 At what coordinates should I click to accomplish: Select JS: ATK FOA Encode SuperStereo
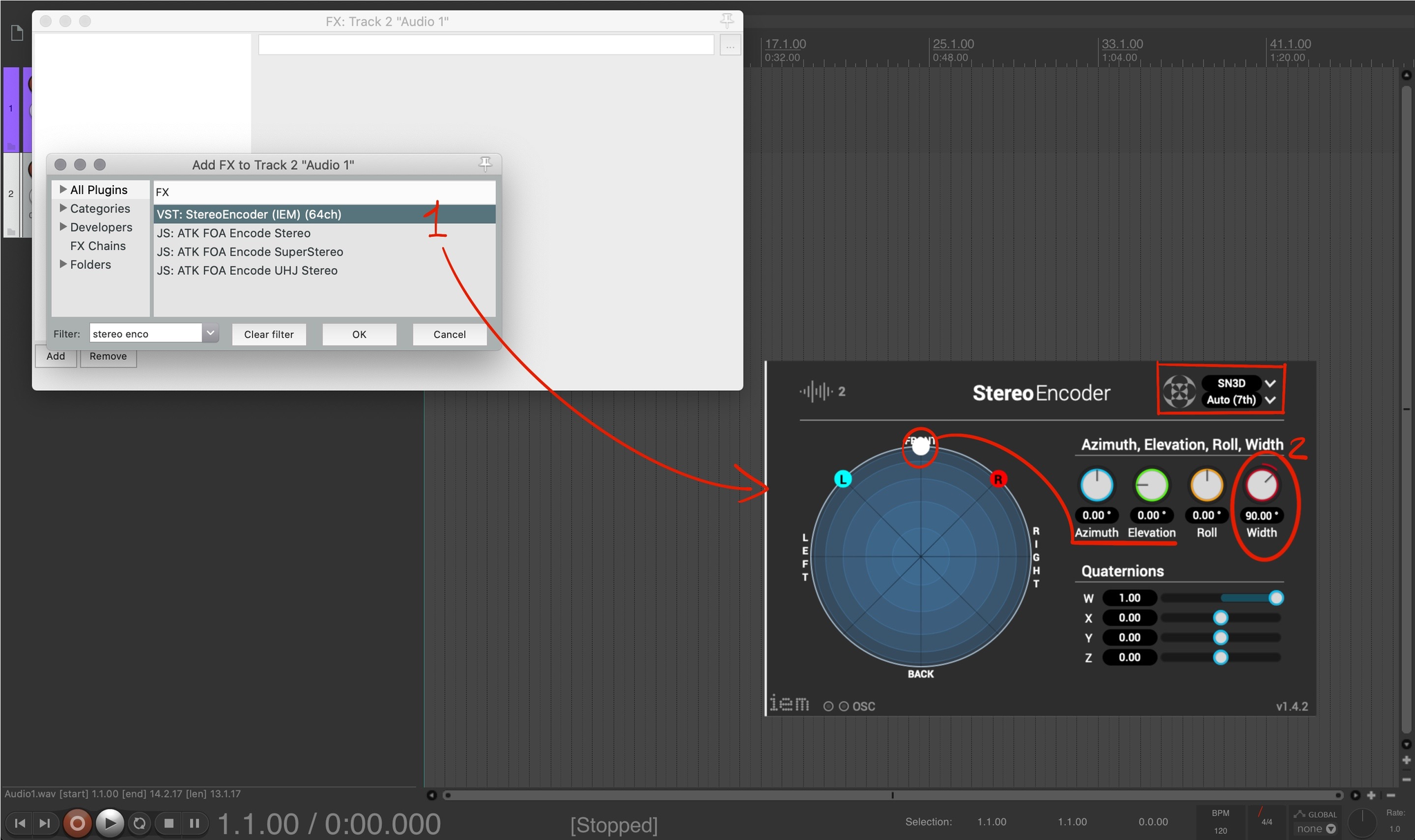(x=249, y=252)
